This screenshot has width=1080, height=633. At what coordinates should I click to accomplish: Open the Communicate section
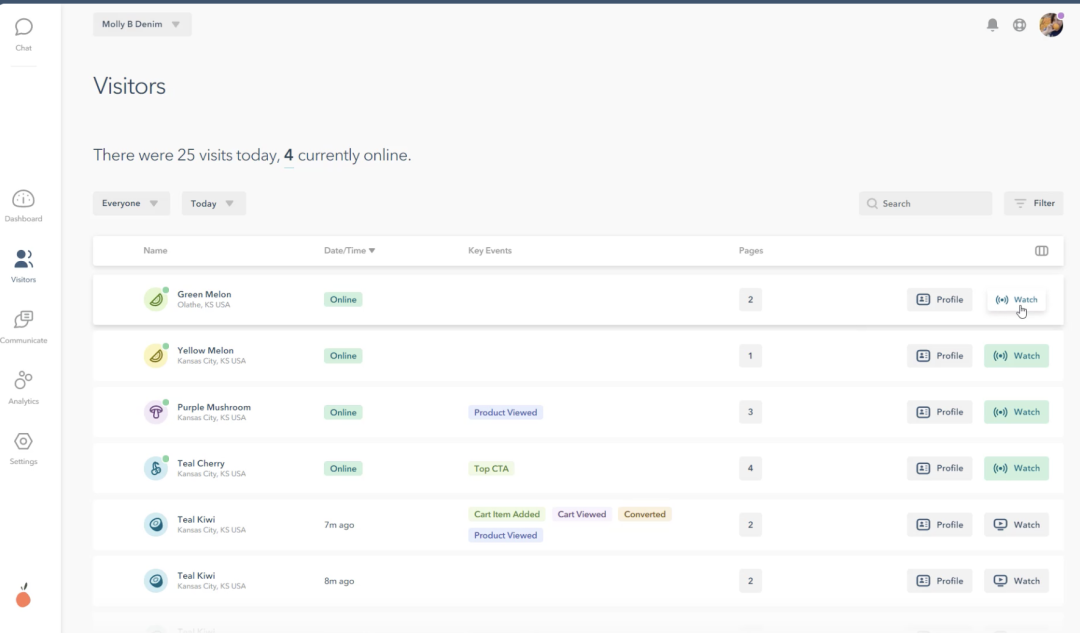click(24, 326)
